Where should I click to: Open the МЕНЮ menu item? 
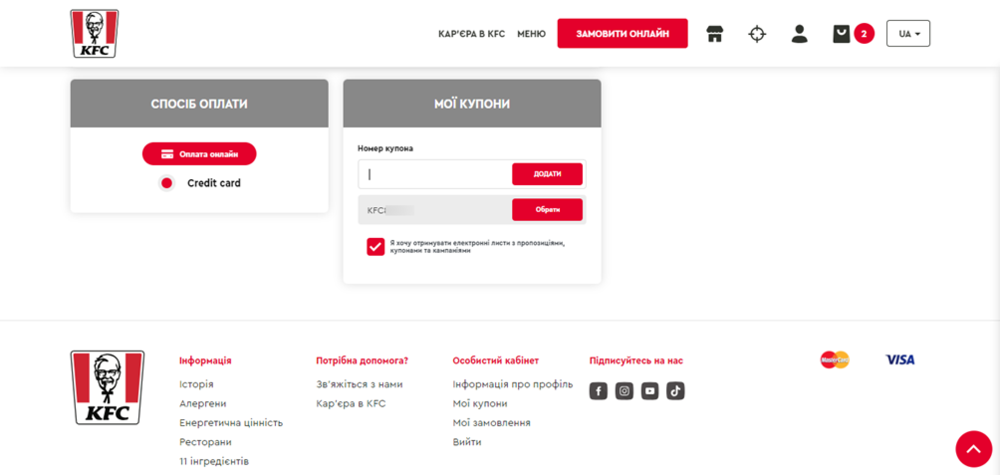click(x=531, y=34)
